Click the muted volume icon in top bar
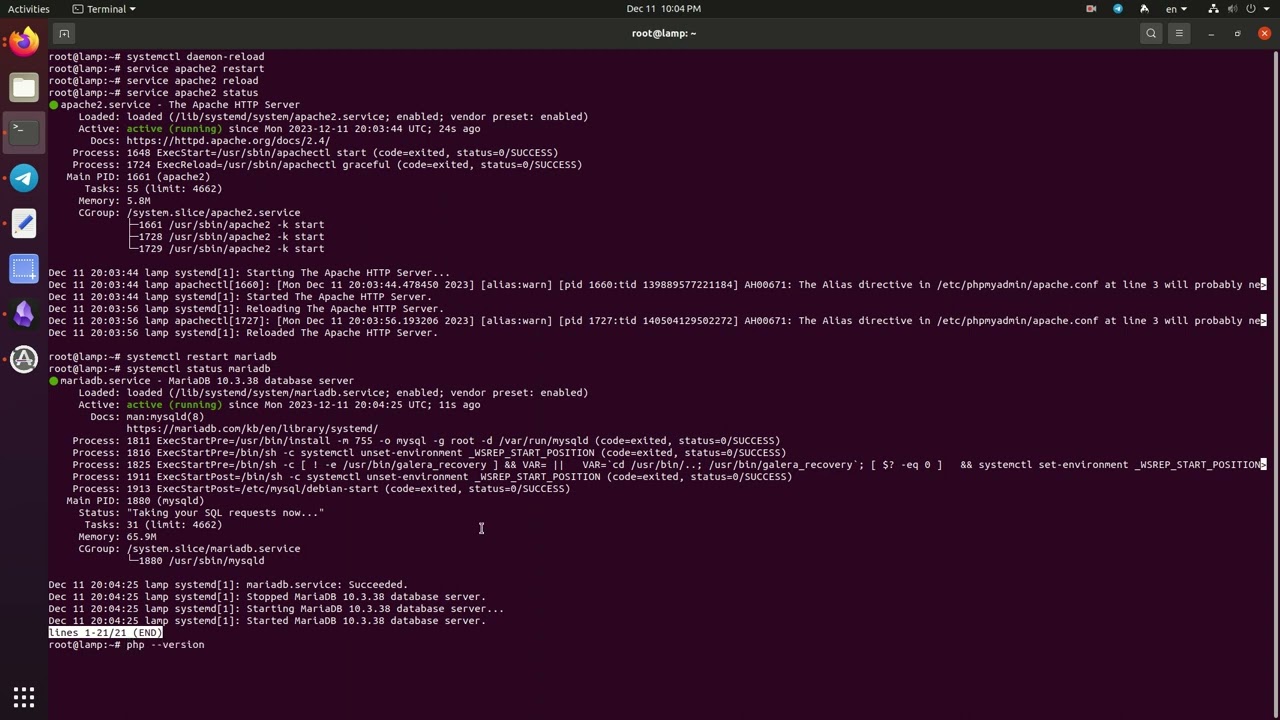 tap(1234, 8)
